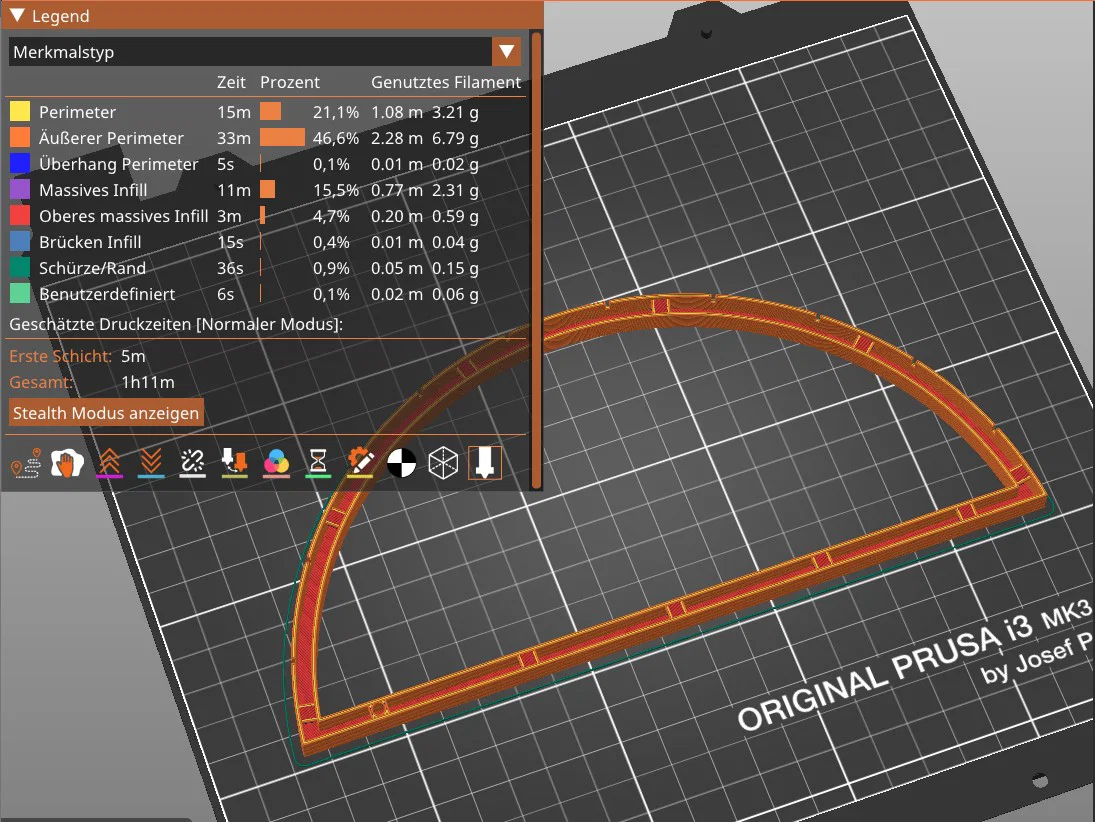This screenshot has height=822, width=1095.
Task: Click the 'Prozent' column header
Action: [x=290, y=82]
